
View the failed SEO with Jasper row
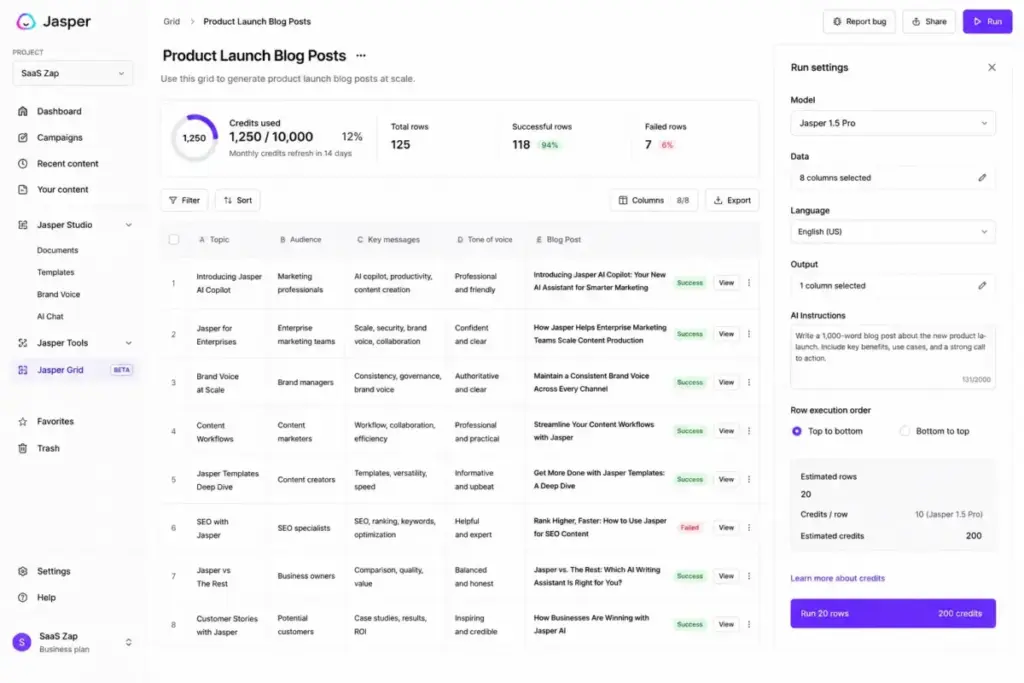coord(726,528)
